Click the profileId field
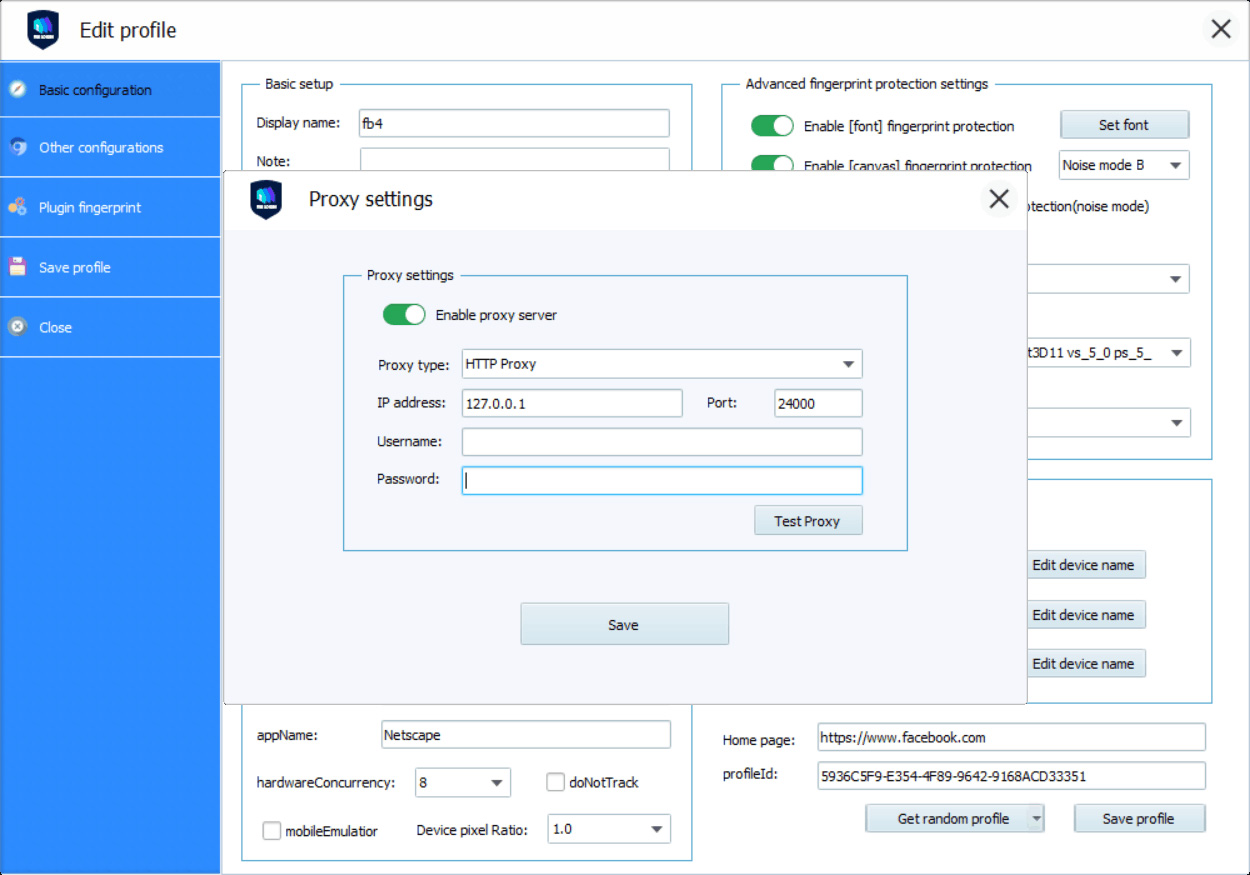The width and height of the screenshot is (1250, 875). click(x=1011, y=775)
